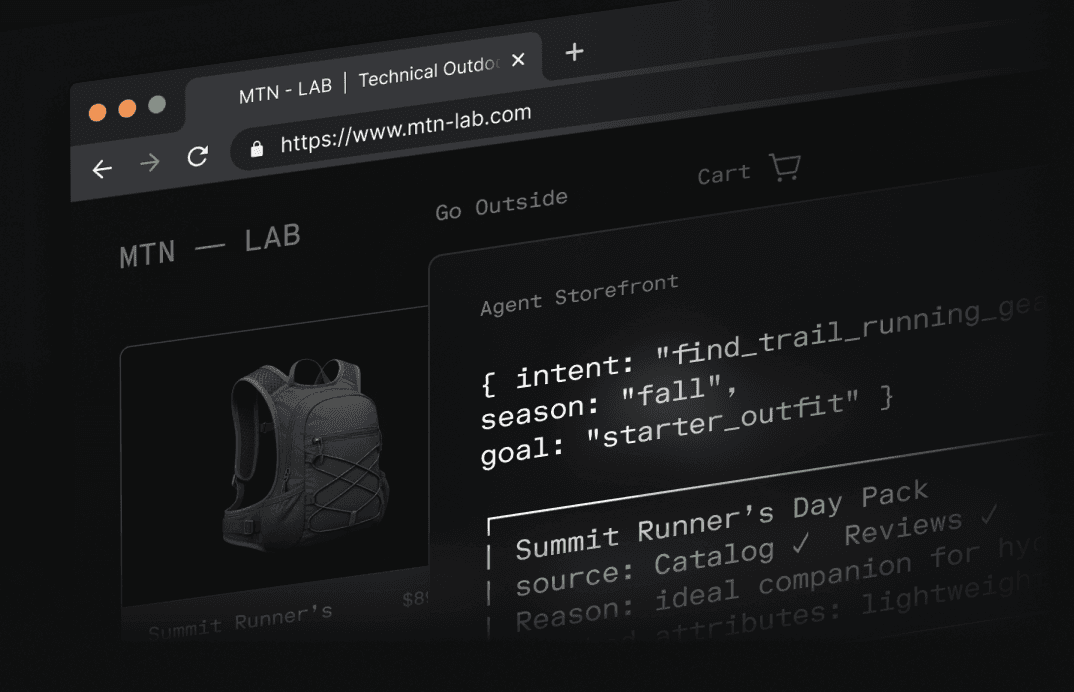Click the Agent Storefront heading
The width and height of the screenshot is (1074, 692).
(x=579, y=295)
